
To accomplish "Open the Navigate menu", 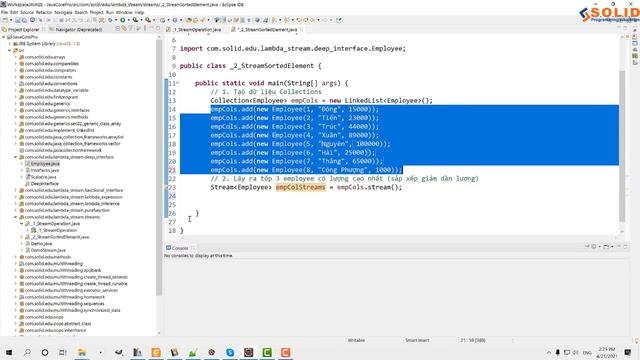I will [63, 12].
